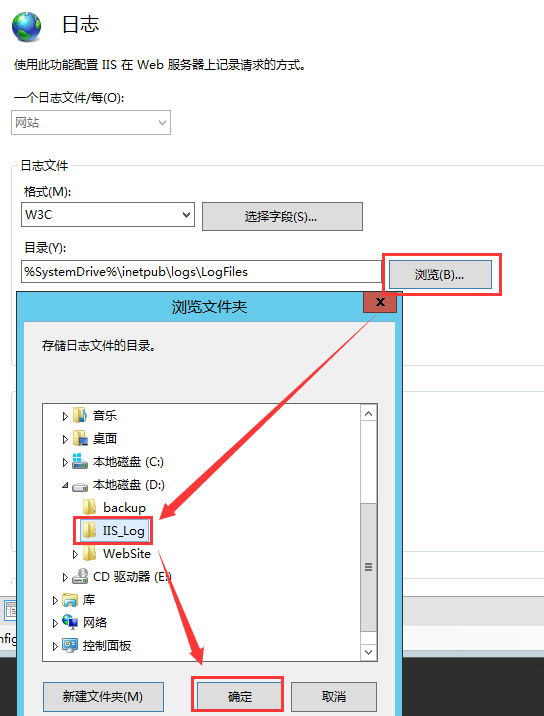Click the 控制面板 control panel icon

[70, 645]
